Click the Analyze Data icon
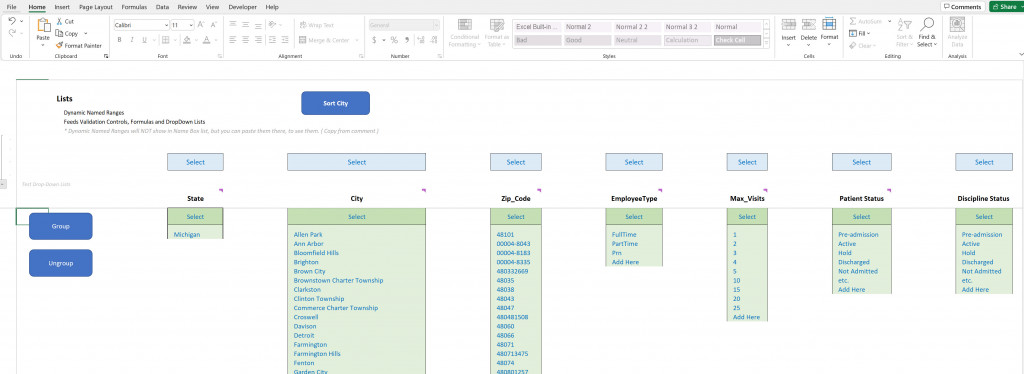This screenshot has width=1024, height=374. click(x=957, y=24)
